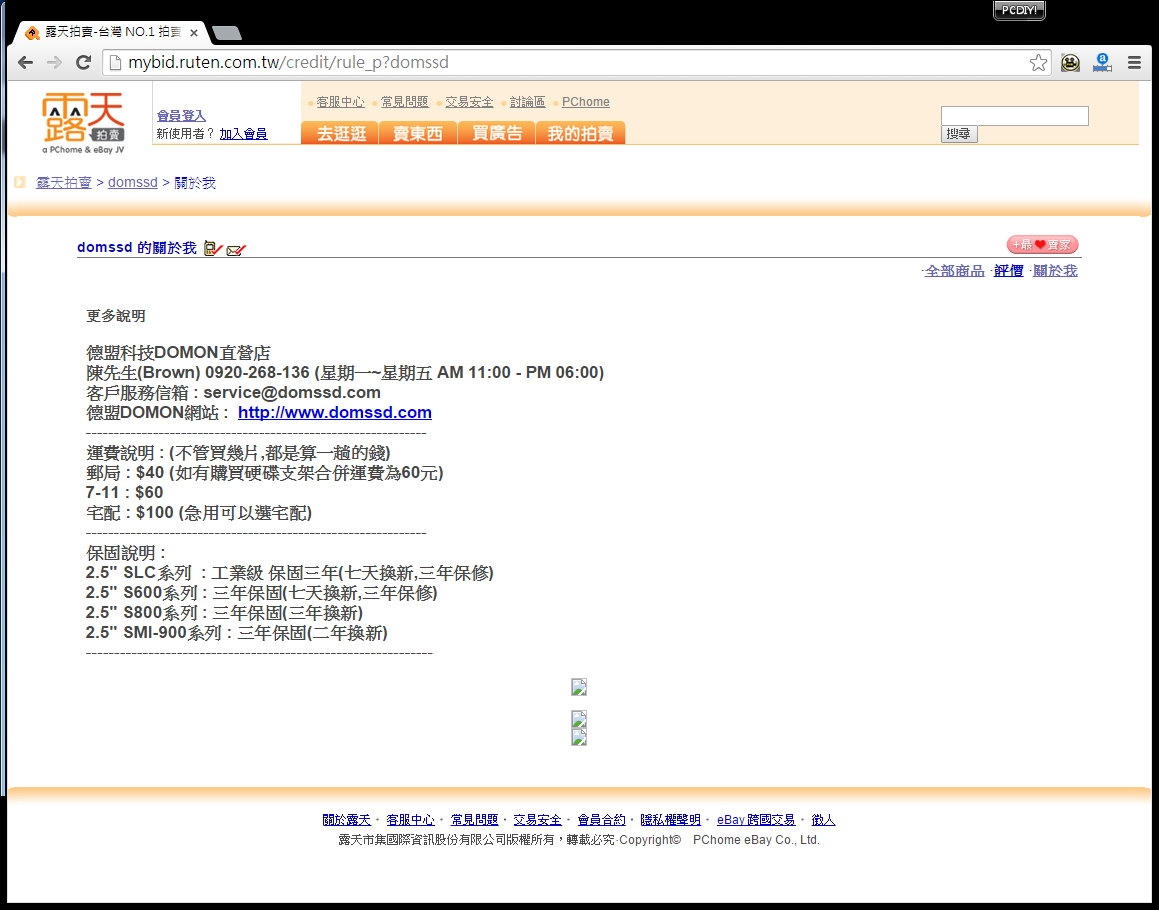Select the 露天拍賣-台灣 NO.1 browser tab
This screenshot has width=1159, height=910.
coord(111,33)
